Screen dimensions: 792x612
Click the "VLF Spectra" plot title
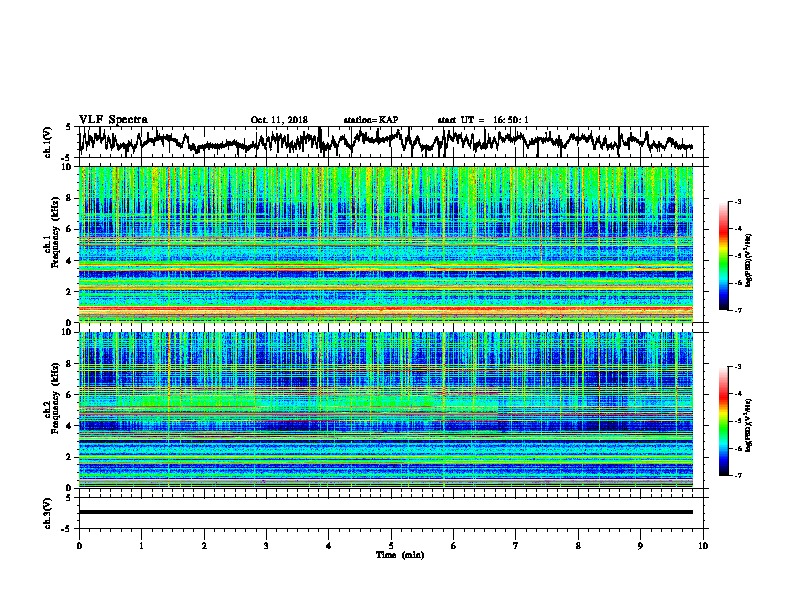[x=113, y=120]
